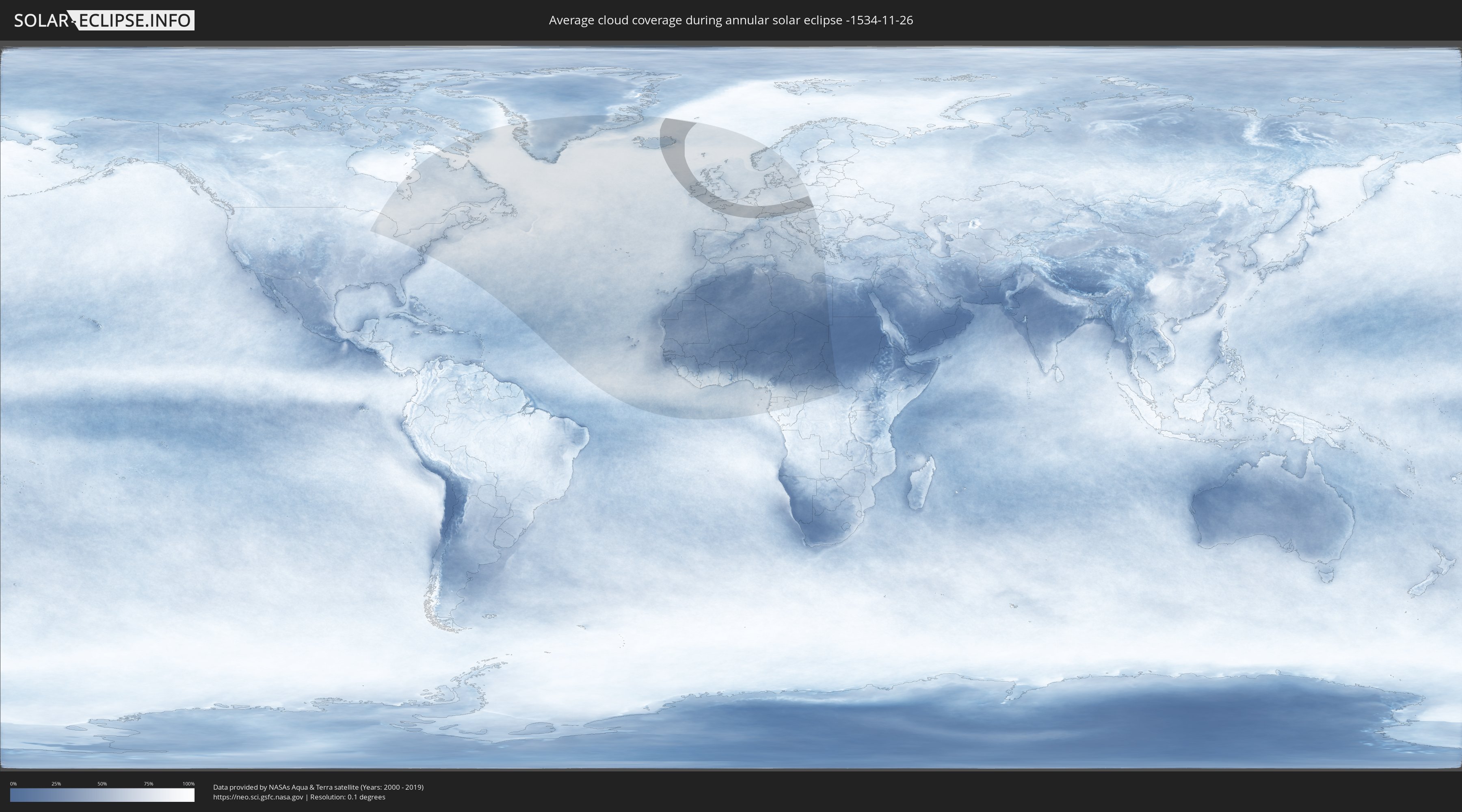Click the 25% legend label

point(56,784)
